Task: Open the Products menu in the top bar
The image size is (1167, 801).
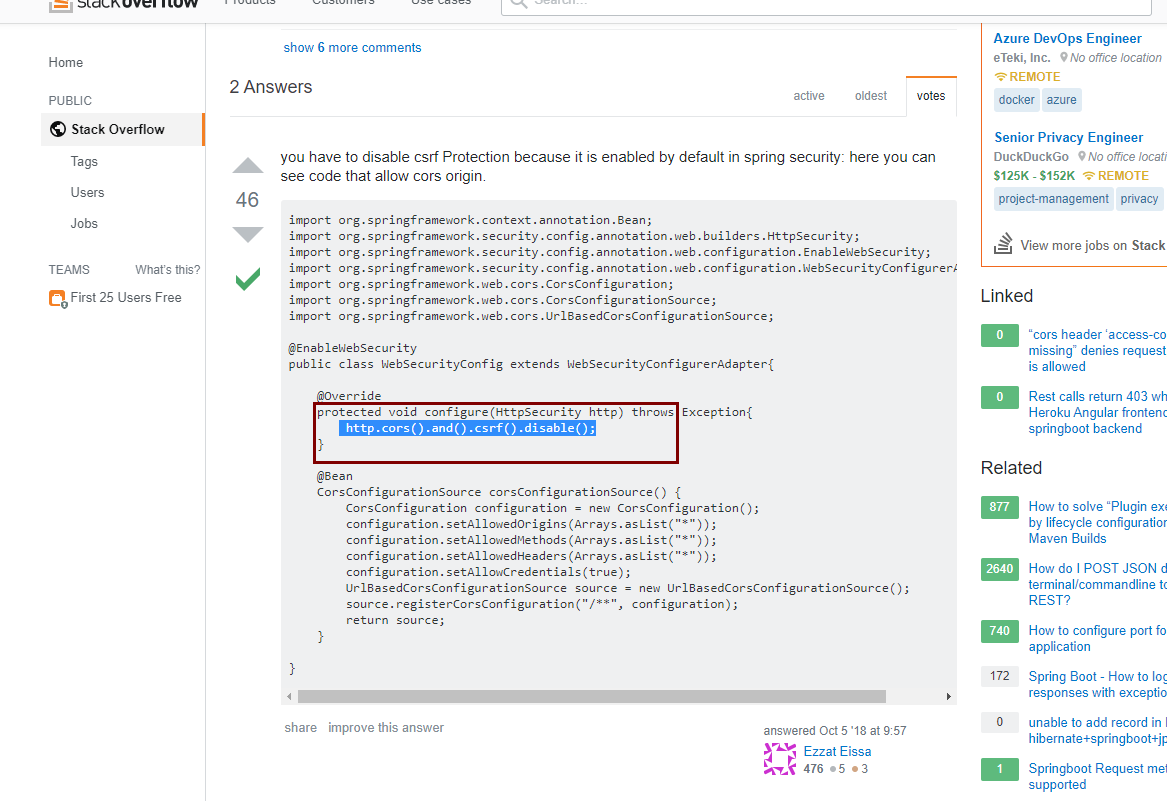Action: (249, 3)
